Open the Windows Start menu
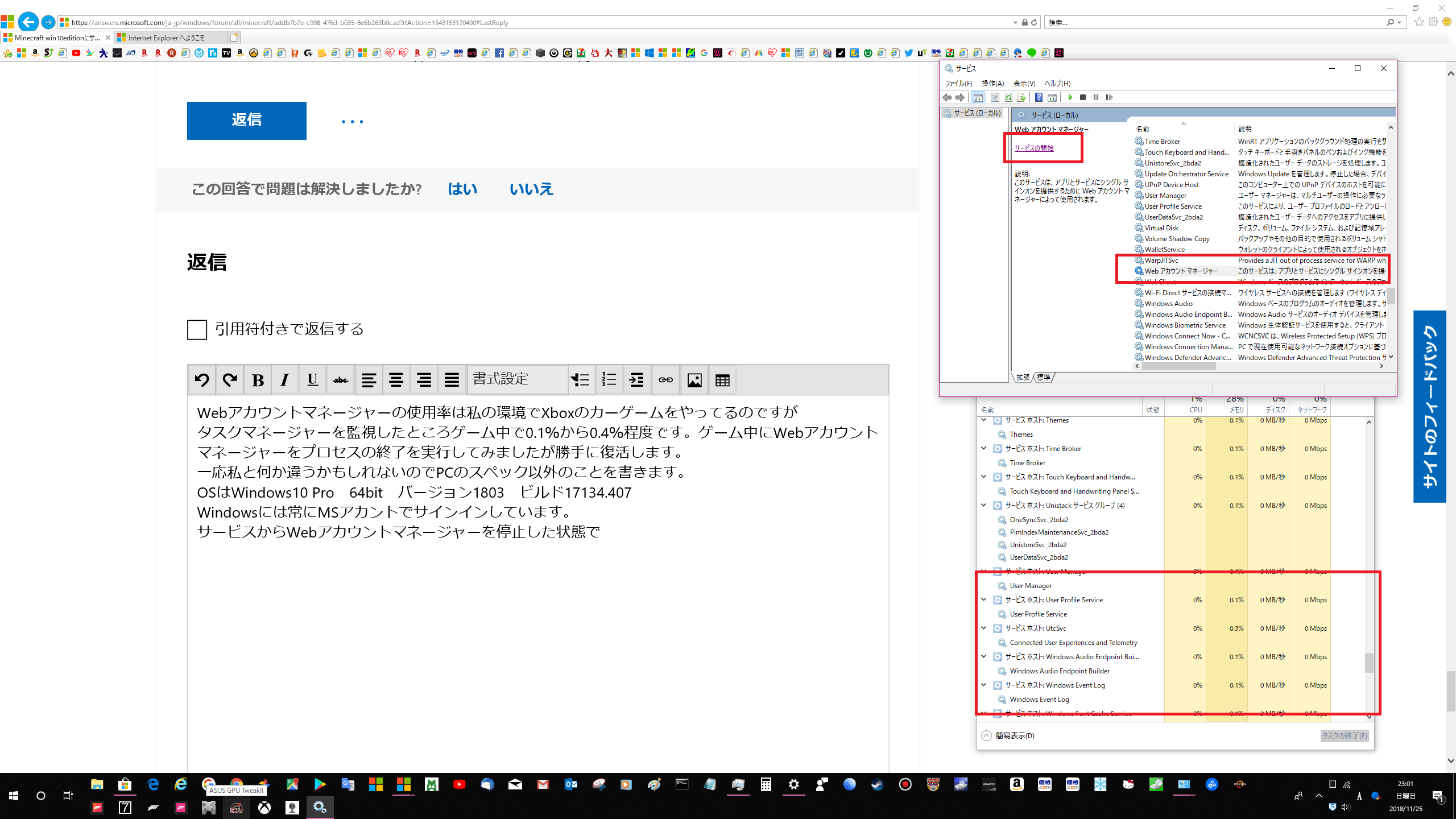Viewport: 1456px width, 819px height. pos(13,796)
